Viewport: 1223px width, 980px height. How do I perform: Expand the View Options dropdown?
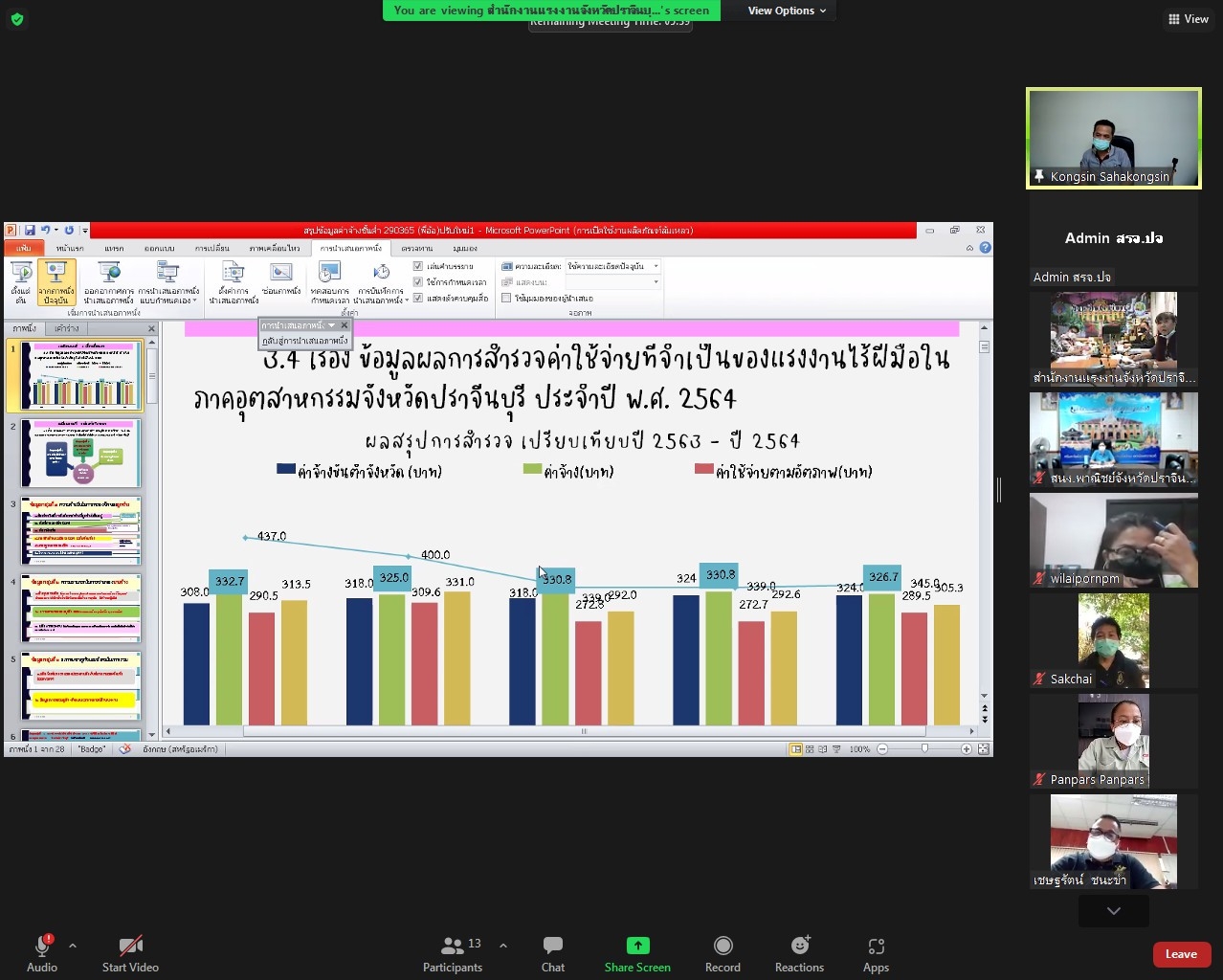(787, 11)
